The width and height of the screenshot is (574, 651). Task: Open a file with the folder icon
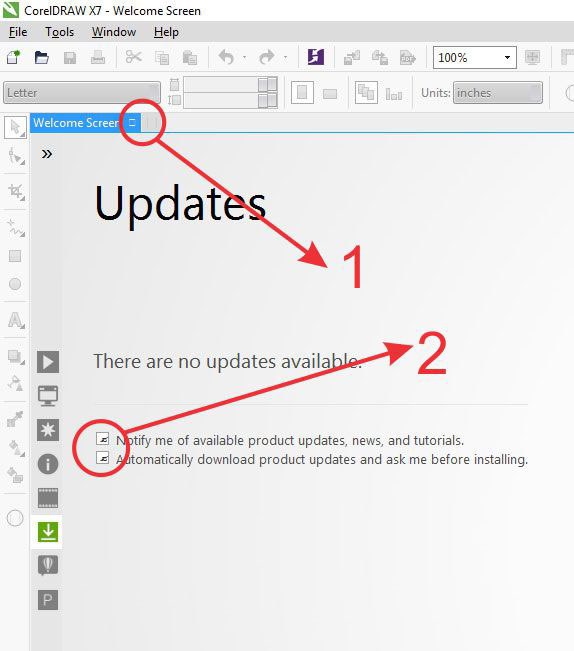pyautogui.click(x=42, y=57)
